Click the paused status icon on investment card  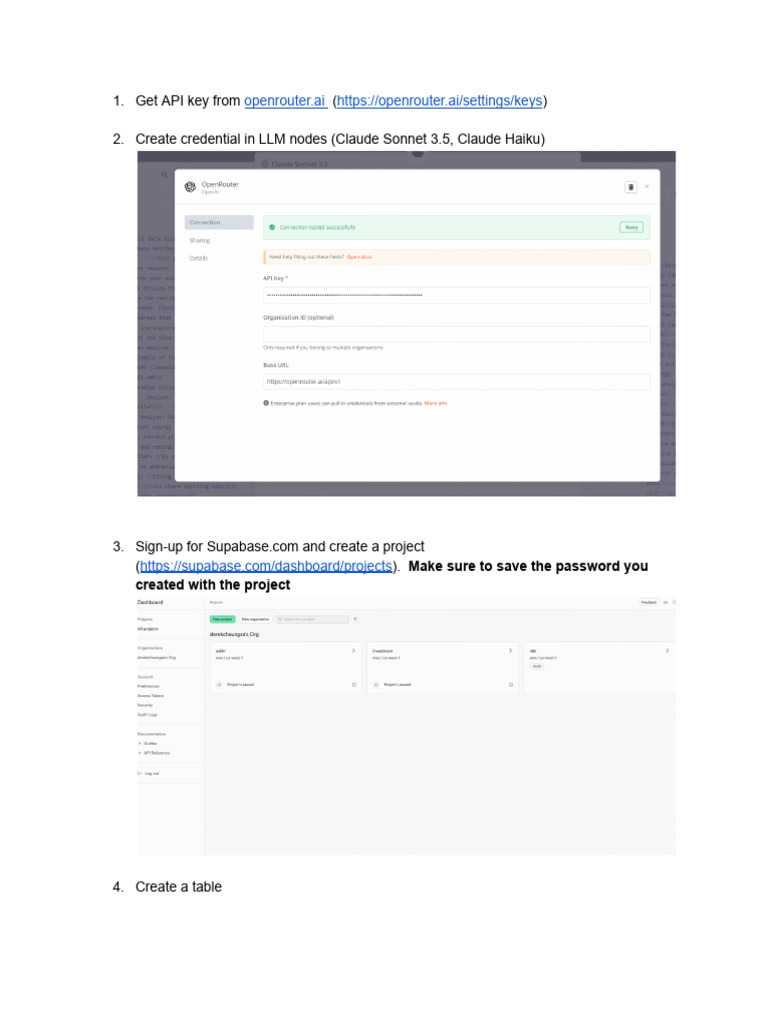(376, 685)
